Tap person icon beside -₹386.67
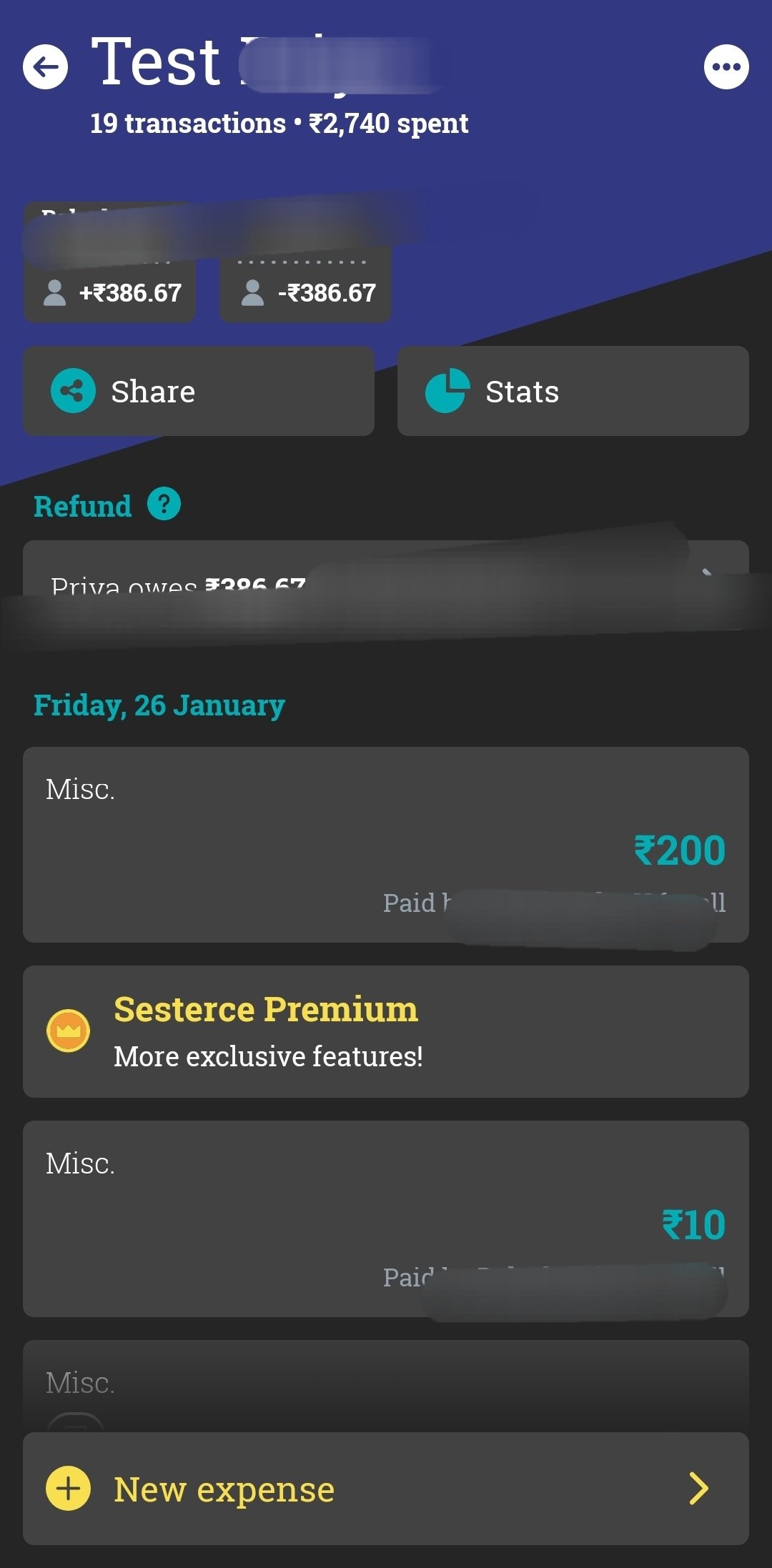This screenshot has height=1568, width=772. 252,292
